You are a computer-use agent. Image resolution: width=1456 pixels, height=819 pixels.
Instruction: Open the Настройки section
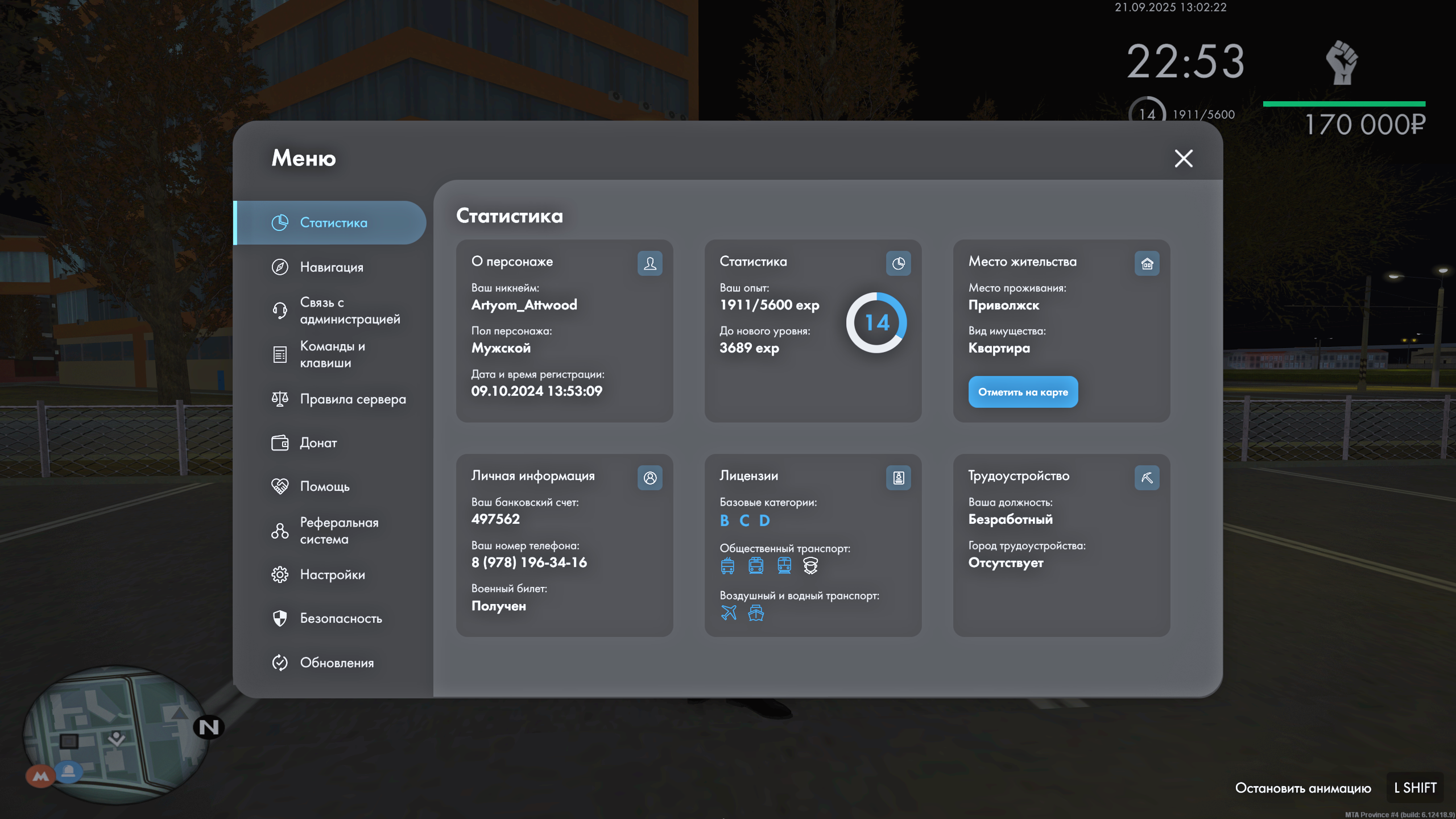coord(332,574)
